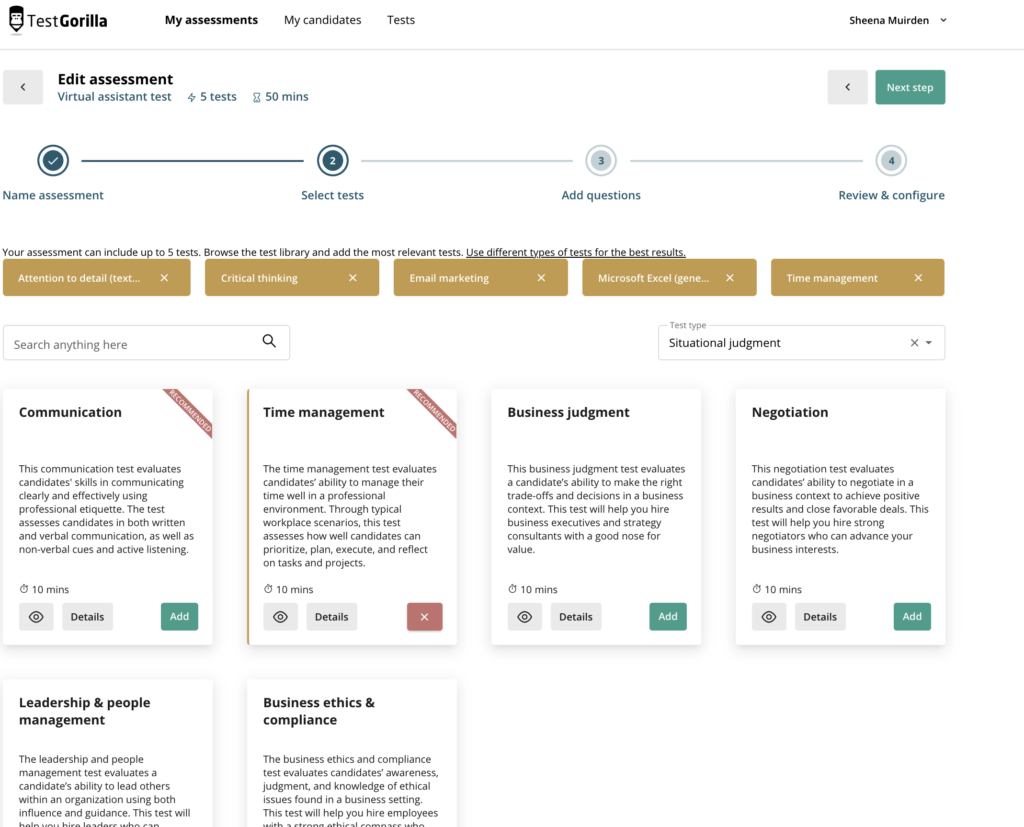The height and width of the screenshot is (827, 1024).
Task: Open the Tests section
Action: [400, 19]
